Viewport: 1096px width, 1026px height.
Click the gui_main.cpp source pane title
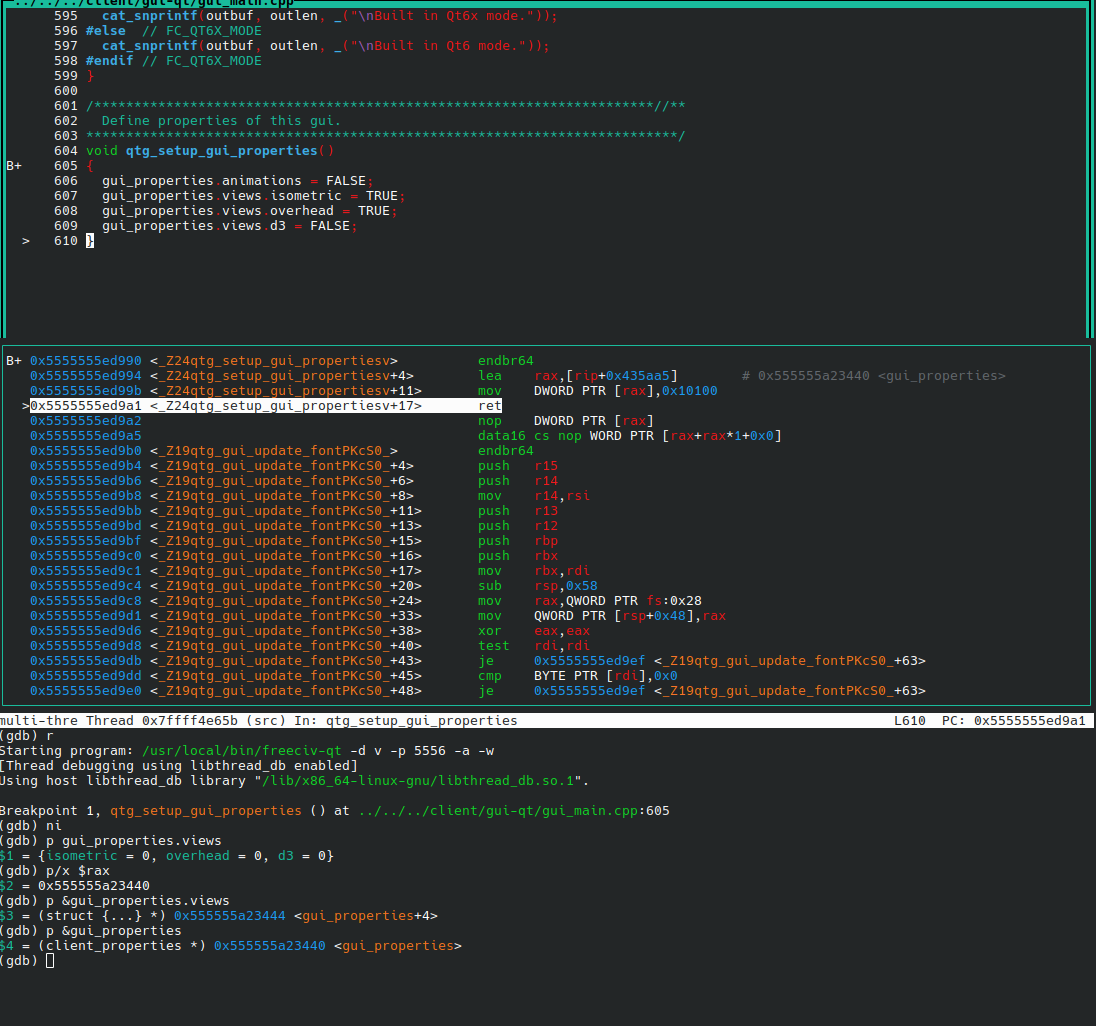[x=150, y=3]
